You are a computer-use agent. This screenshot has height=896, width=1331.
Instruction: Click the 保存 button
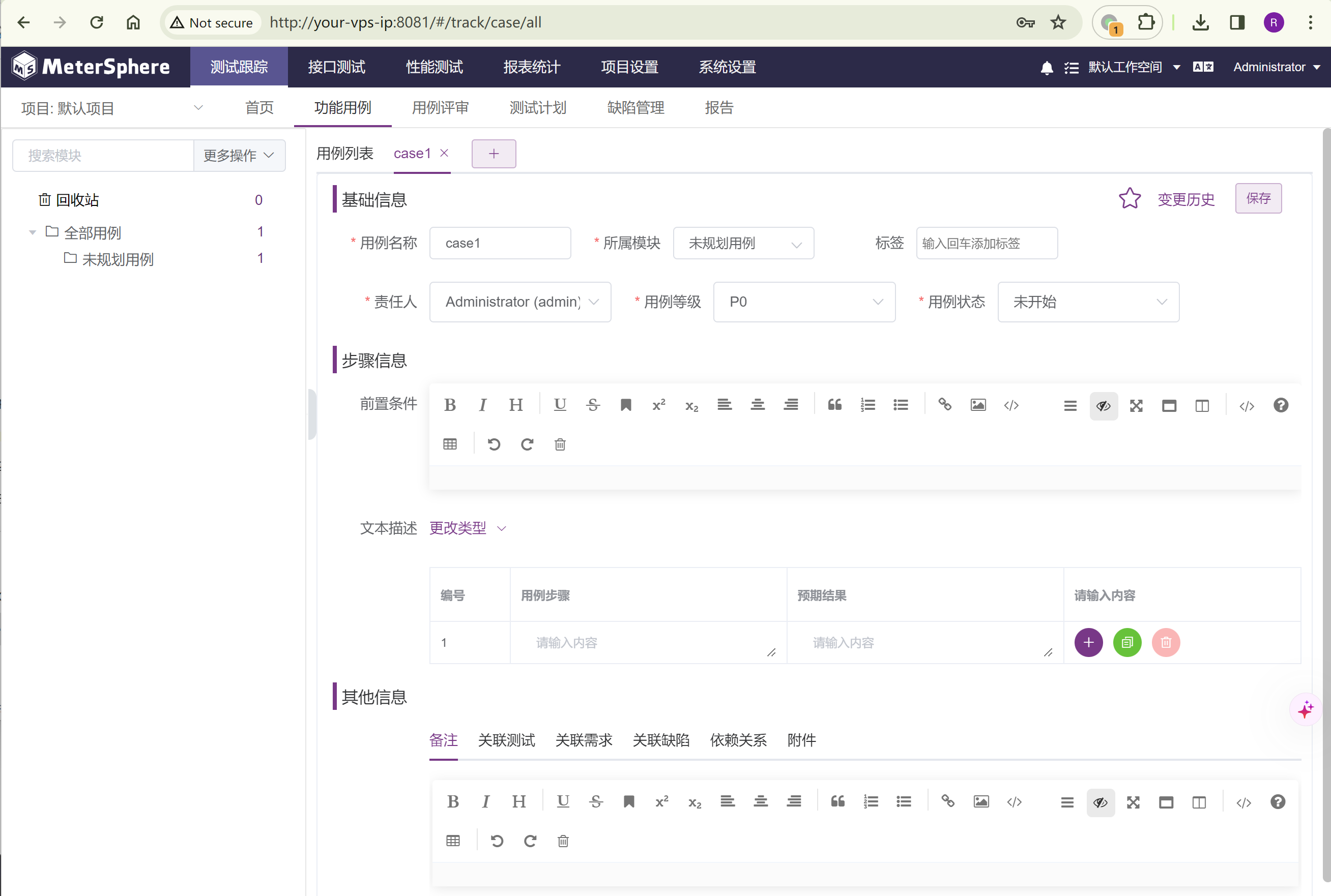[x=1258, y=198]
